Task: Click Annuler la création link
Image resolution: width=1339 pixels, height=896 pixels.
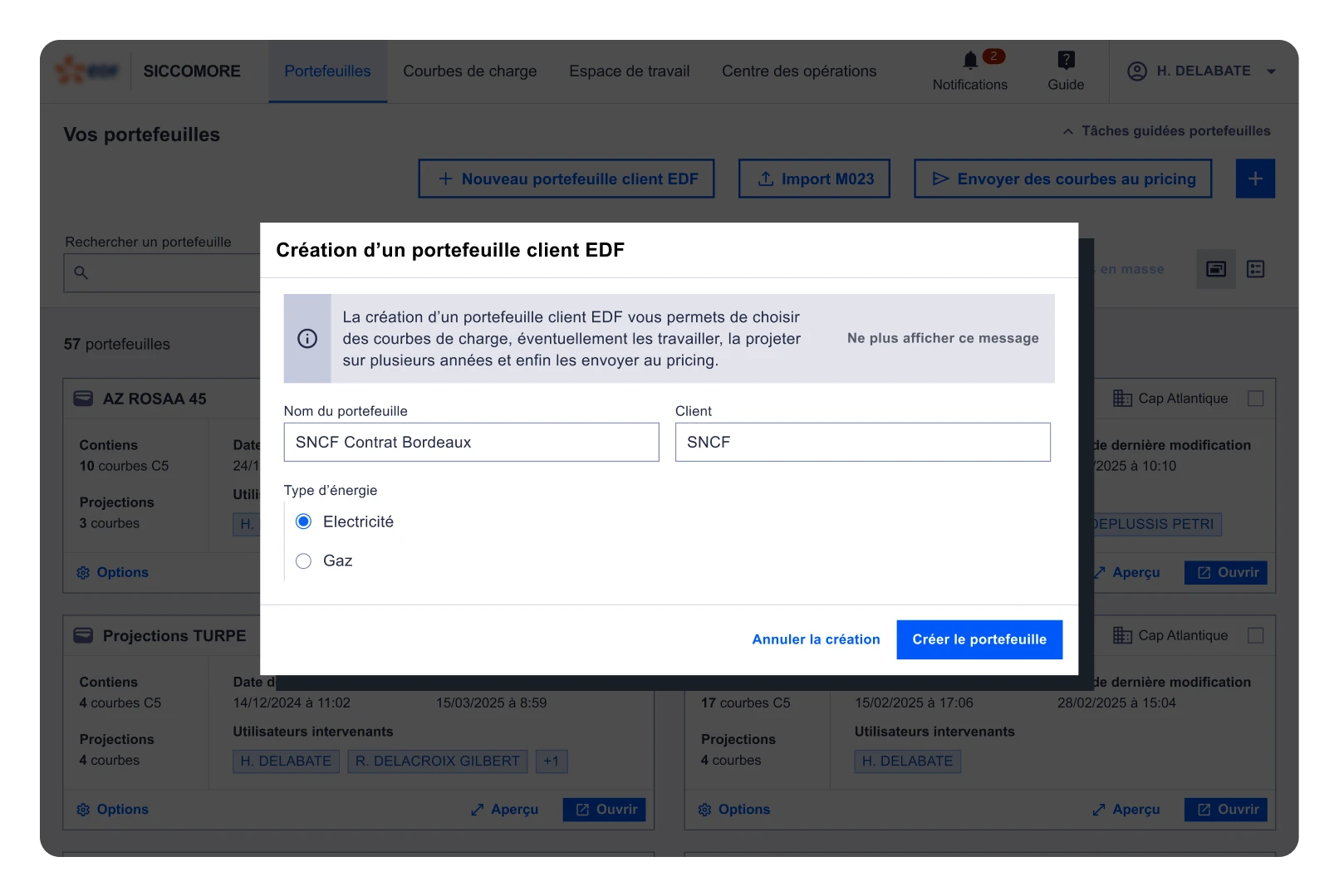Action: coord(816,639)
